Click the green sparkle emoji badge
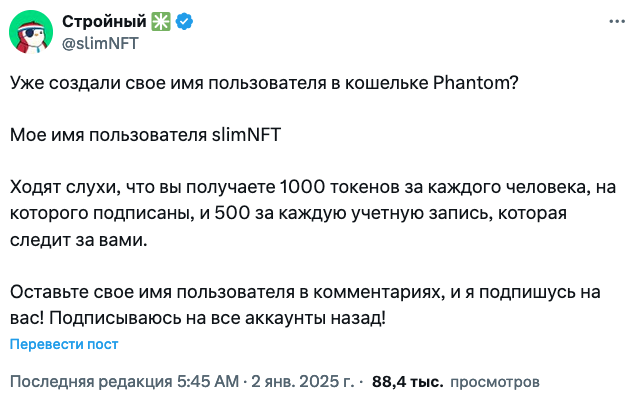 tap(161, 21)
